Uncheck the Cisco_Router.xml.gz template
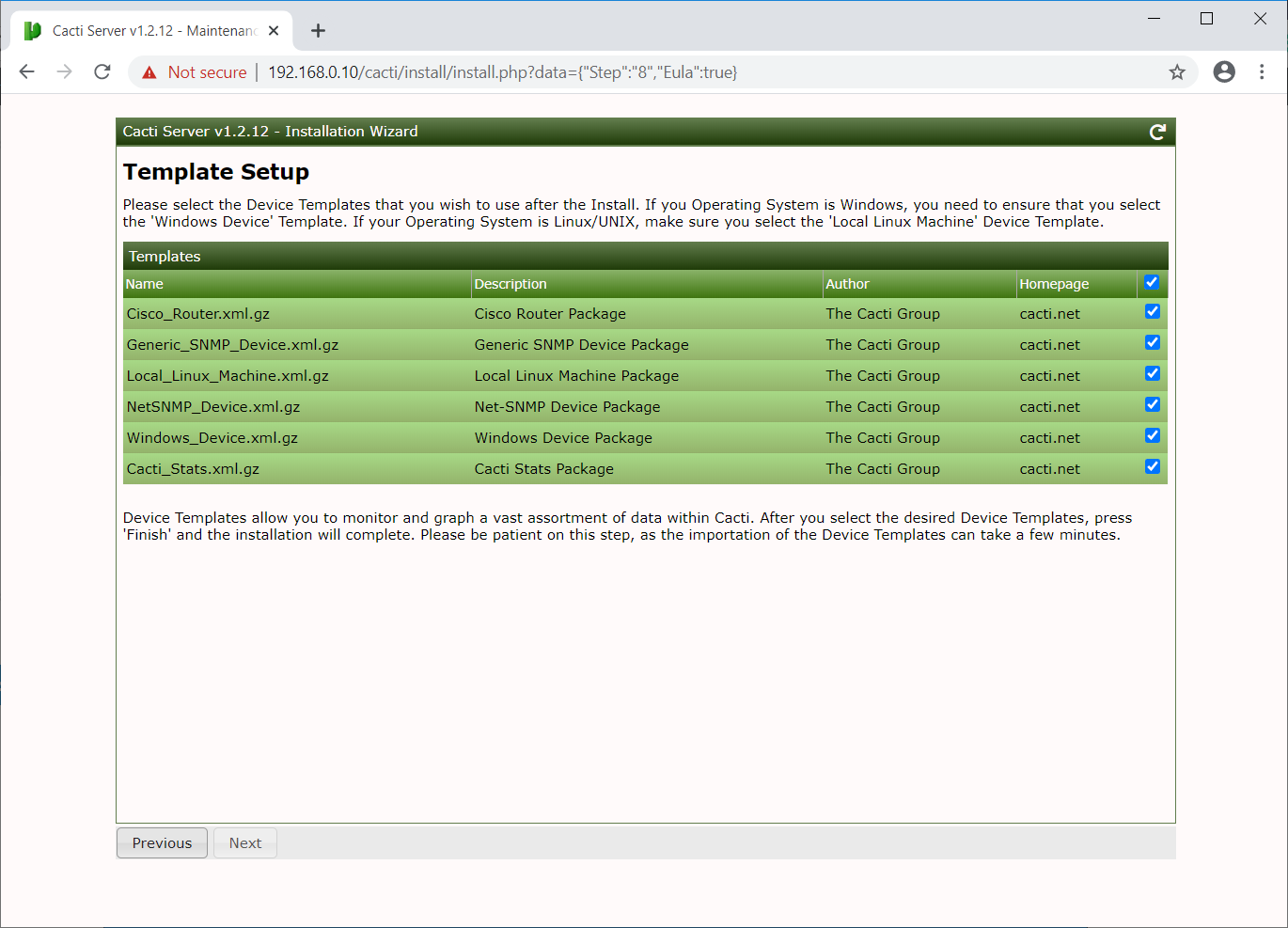 tap(1152, 312)
